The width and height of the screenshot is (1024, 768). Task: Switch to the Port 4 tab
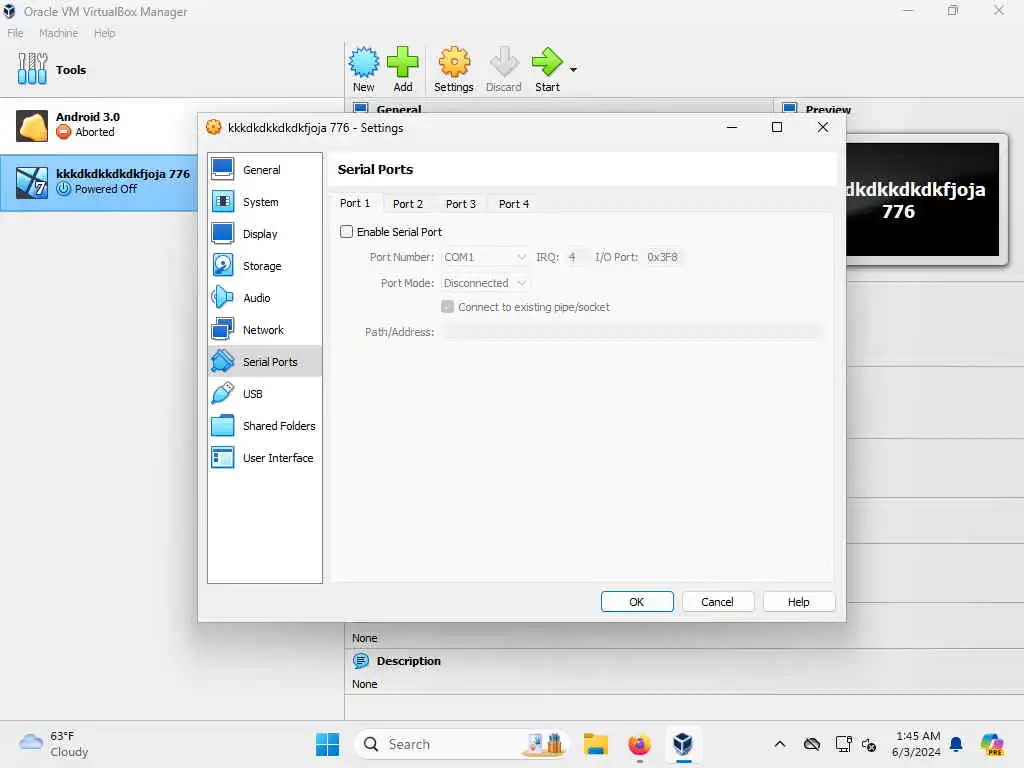click(513, 204)
